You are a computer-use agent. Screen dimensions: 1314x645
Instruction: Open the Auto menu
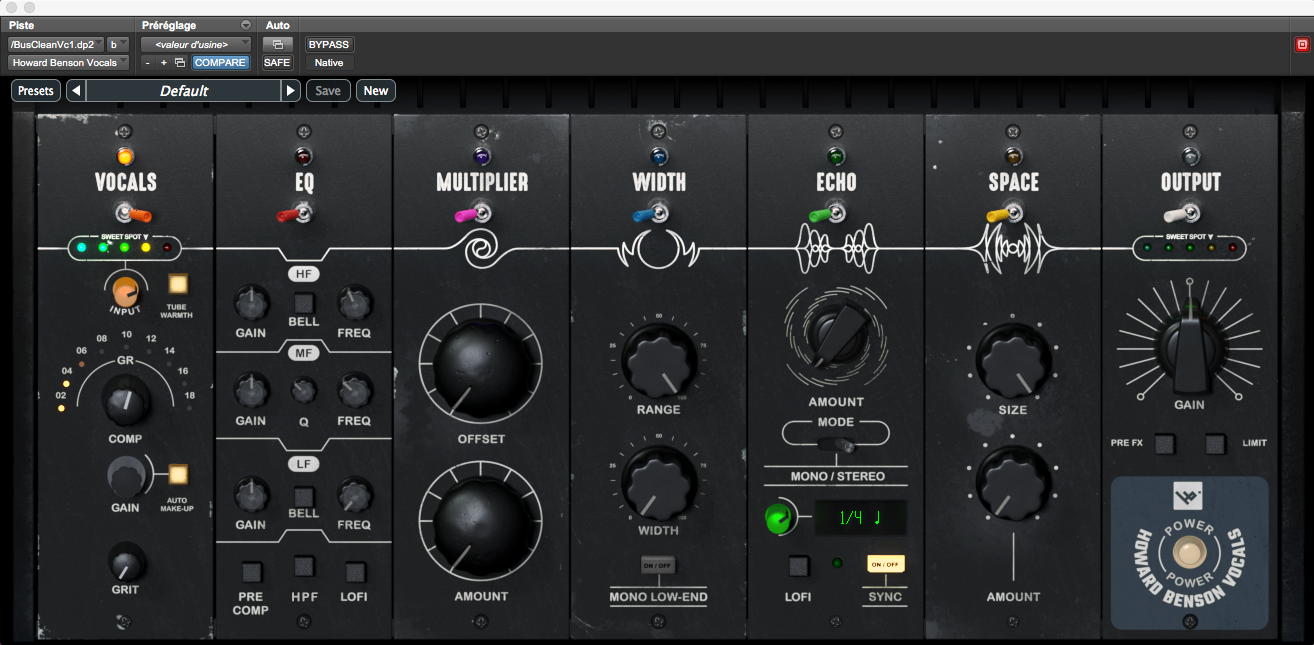276,24
